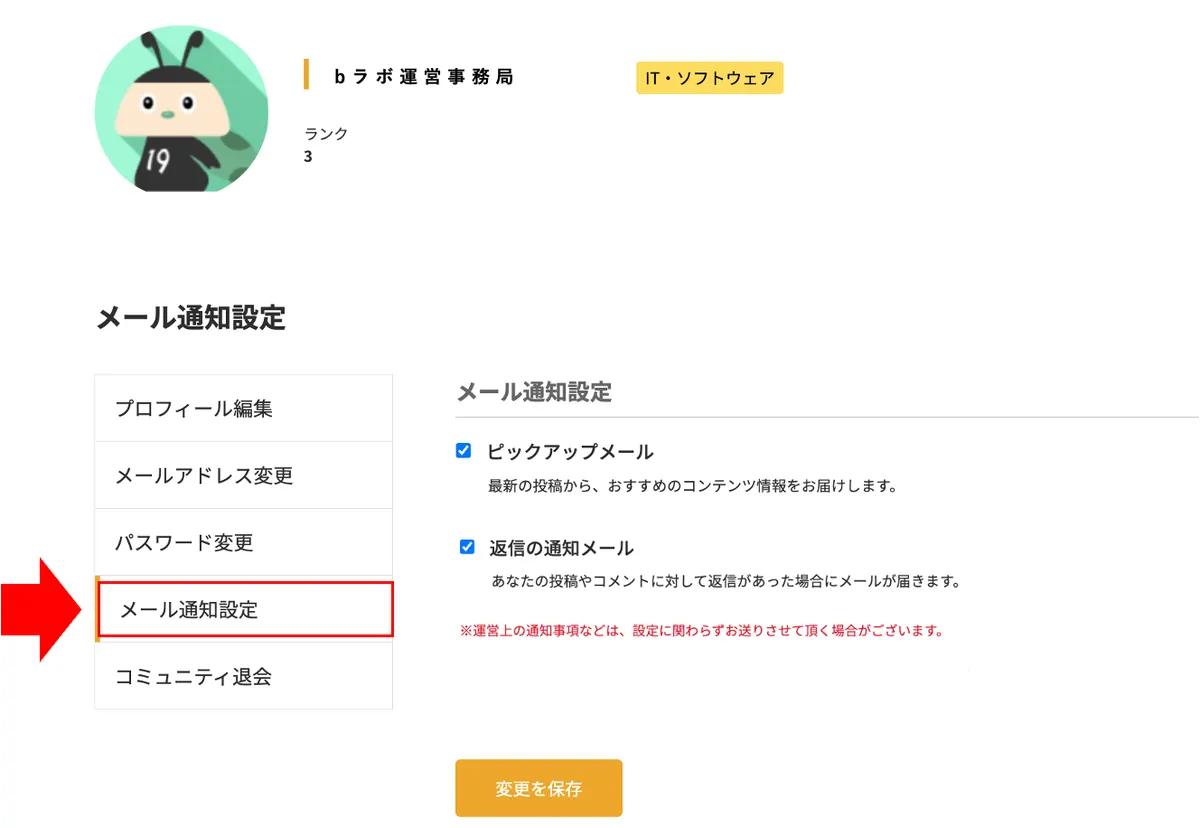Open the パスワード変更 sidebar item
The height and width of the screenshot is (828, 1200).
coord(244,542)
